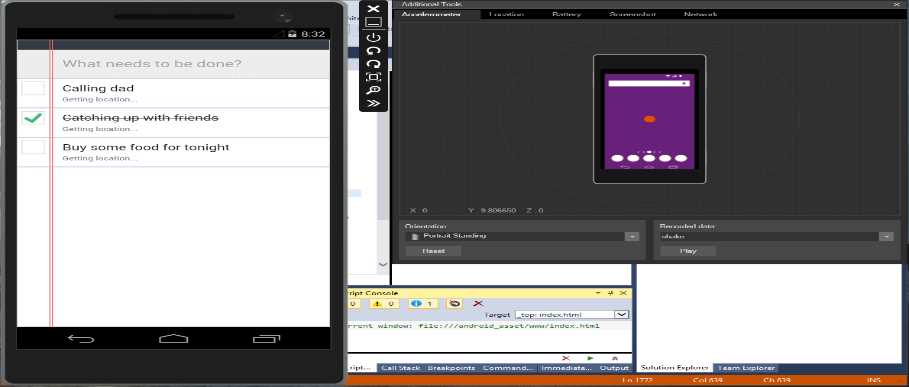This screenshot has height=387, width=909.
Task: Click the orange dot on accelerometer phone
Action: (x=649, y=119)
